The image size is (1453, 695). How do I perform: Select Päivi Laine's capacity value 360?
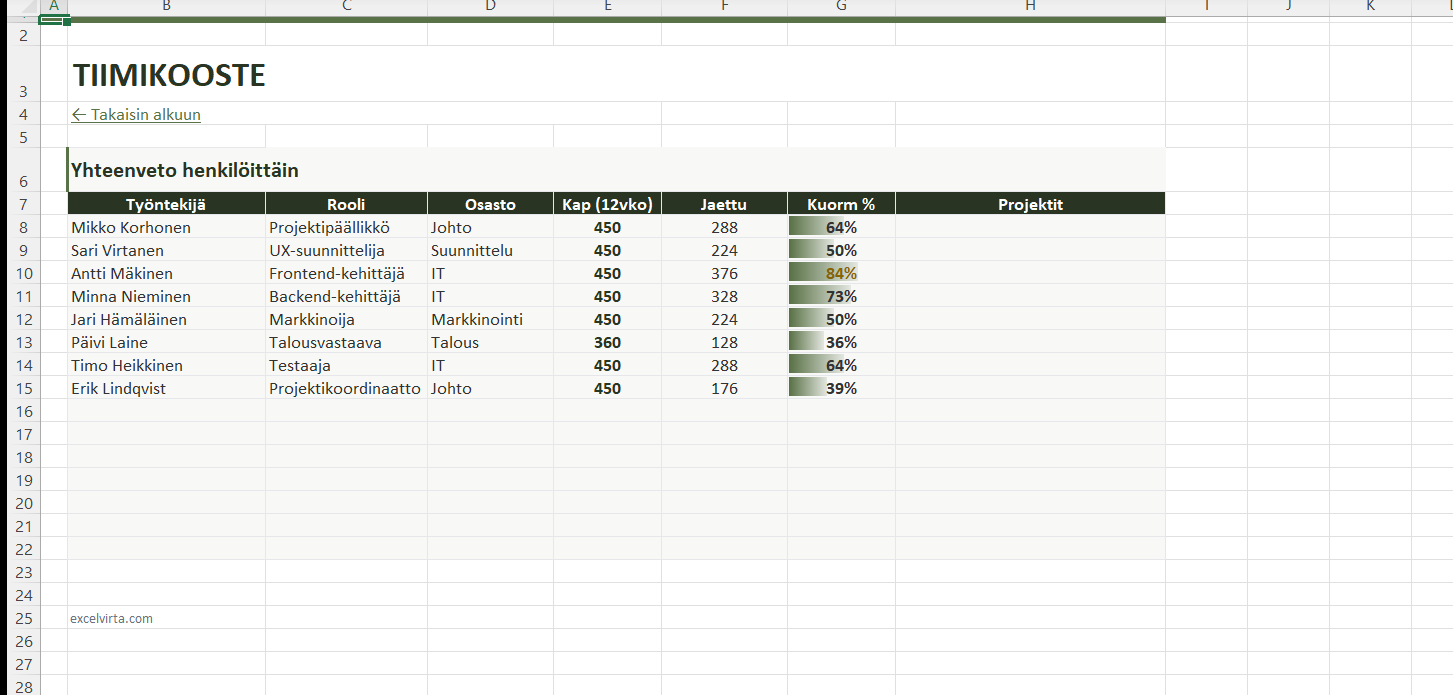pyautogui.click(x=607, y=343)
